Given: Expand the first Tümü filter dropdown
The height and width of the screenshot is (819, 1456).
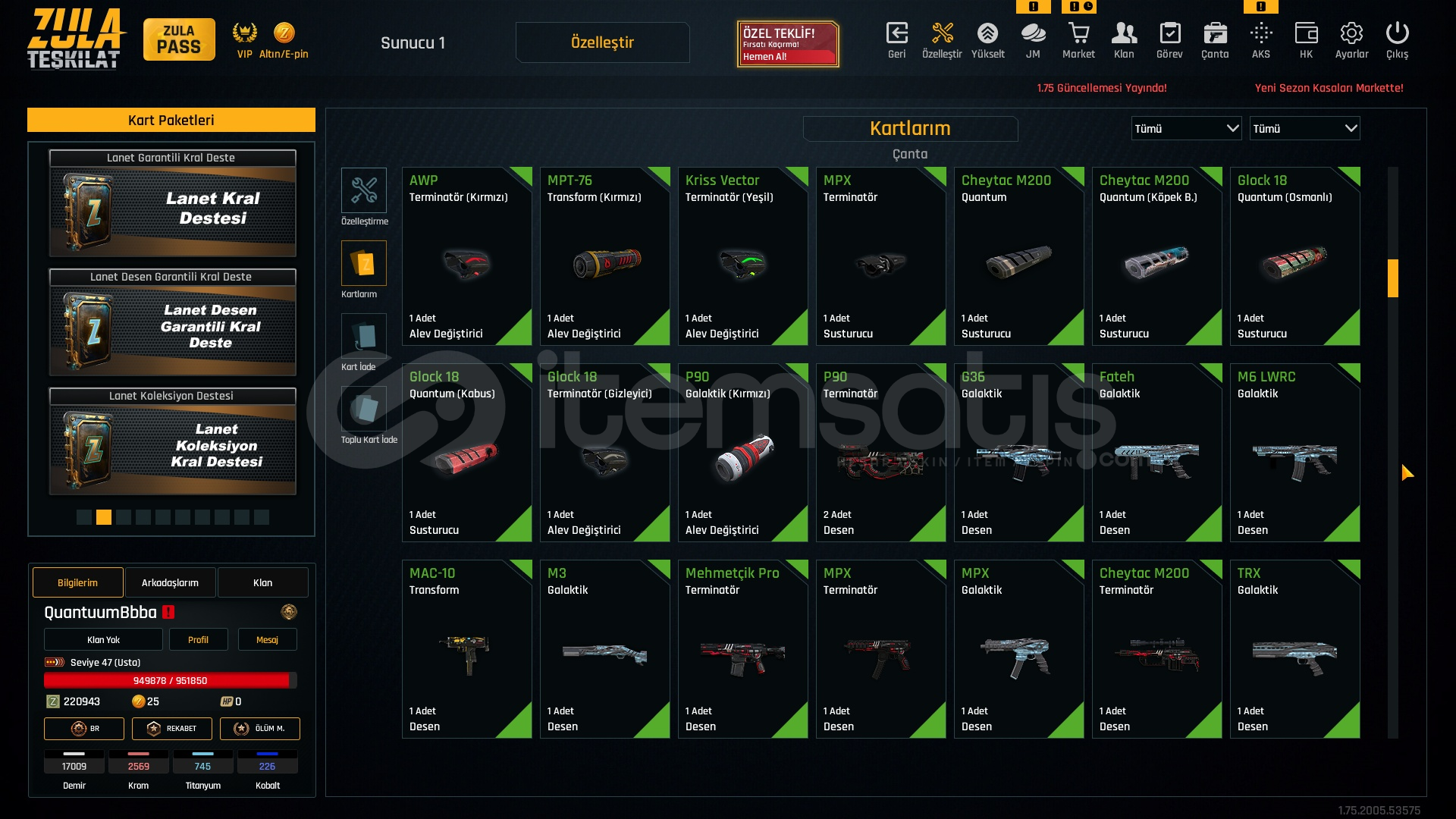Looking at the screenshot, I should tap(1187, 129).
